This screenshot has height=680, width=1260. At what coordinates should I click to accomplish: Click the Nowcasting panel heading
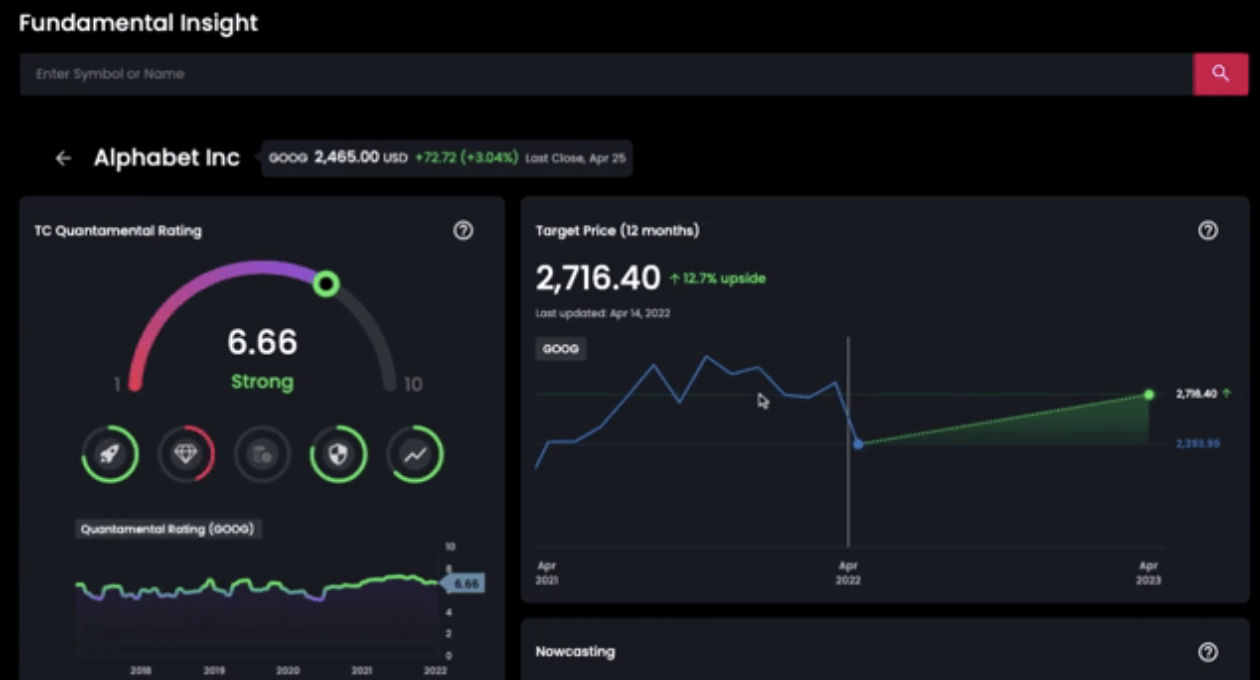click(x=575, y=652)
